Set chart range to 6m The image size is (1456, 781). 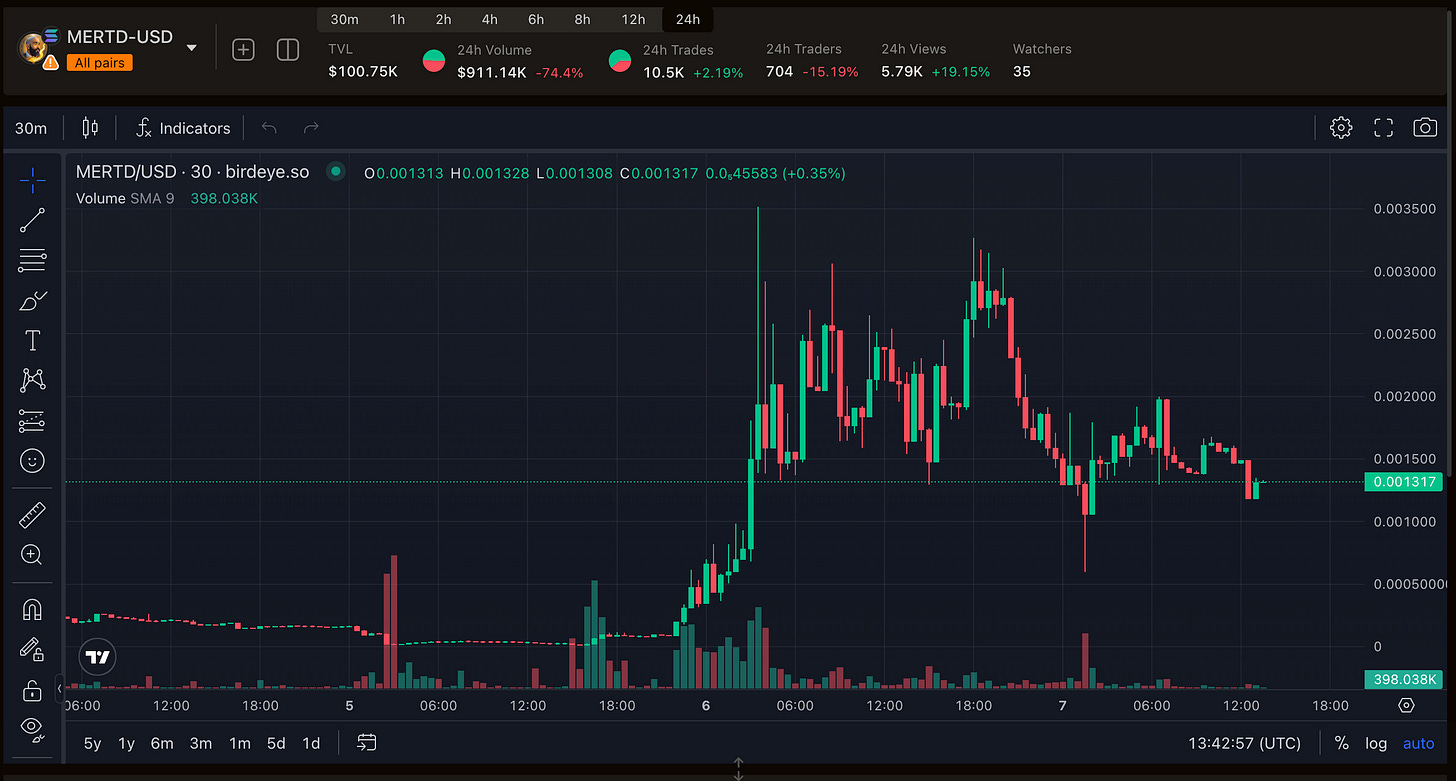(162, 743)
